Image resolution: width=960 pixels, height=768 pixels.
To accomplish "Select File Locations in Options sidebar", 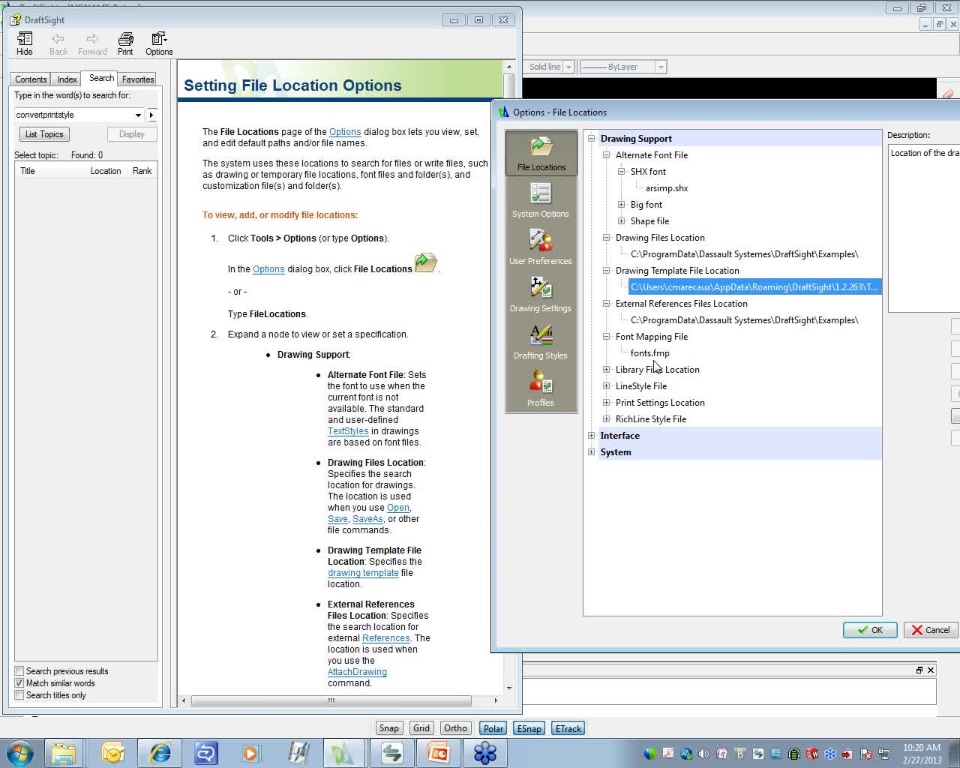I will (541, 154).
